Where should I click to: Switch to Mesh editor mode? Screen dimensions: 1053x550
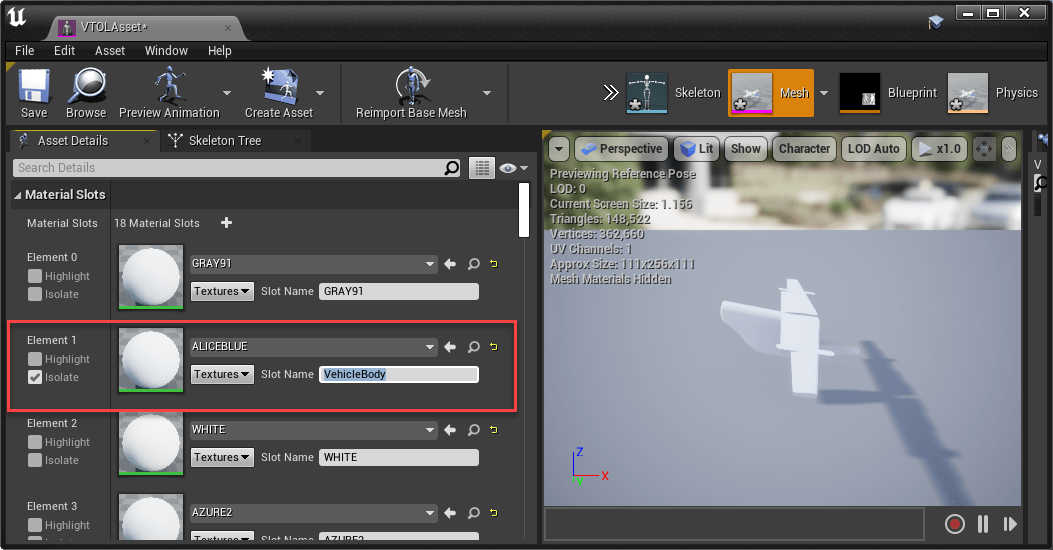pyautogui.click(x=771, y=93)
